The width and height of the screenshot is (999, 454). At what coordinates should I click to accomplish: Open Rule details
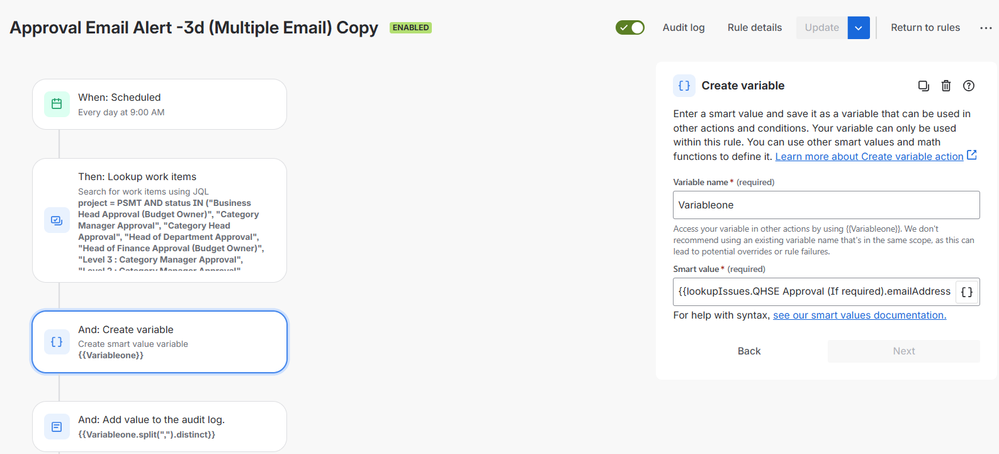pyautogui.click(x=754, y=28)
